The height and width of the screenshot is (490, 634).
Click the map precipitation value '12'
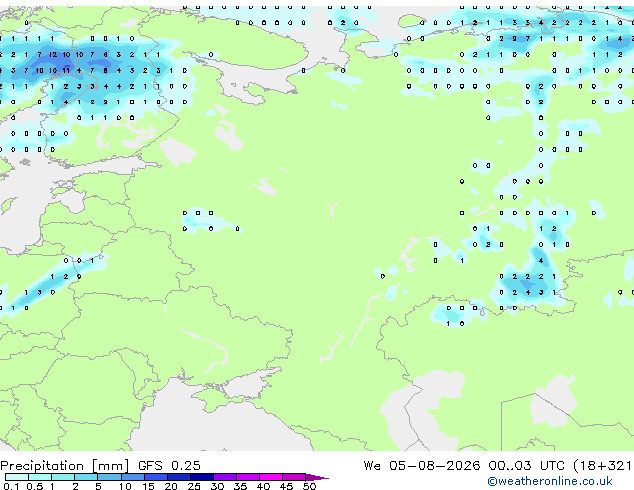point(53,55)
